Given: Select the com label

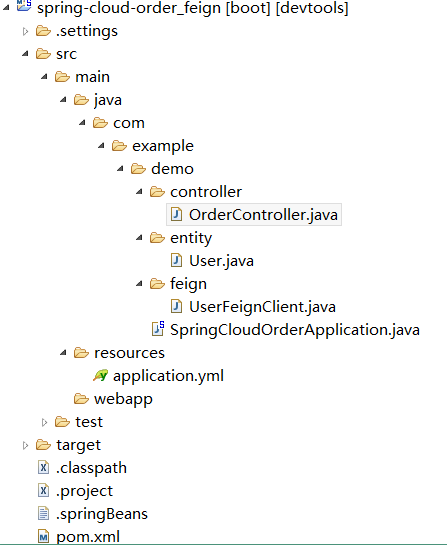Looking at the screenshot, I should point(129,123).
